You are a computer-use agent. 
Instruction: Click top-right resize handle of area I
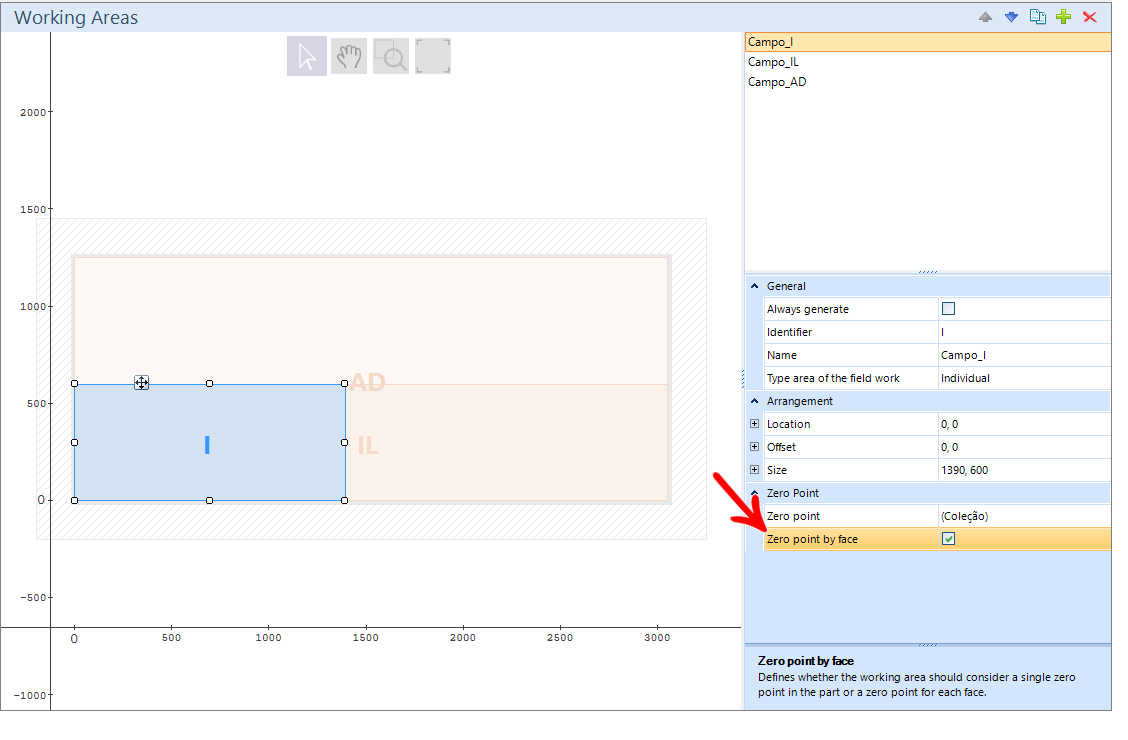click(x=345, y=383)
